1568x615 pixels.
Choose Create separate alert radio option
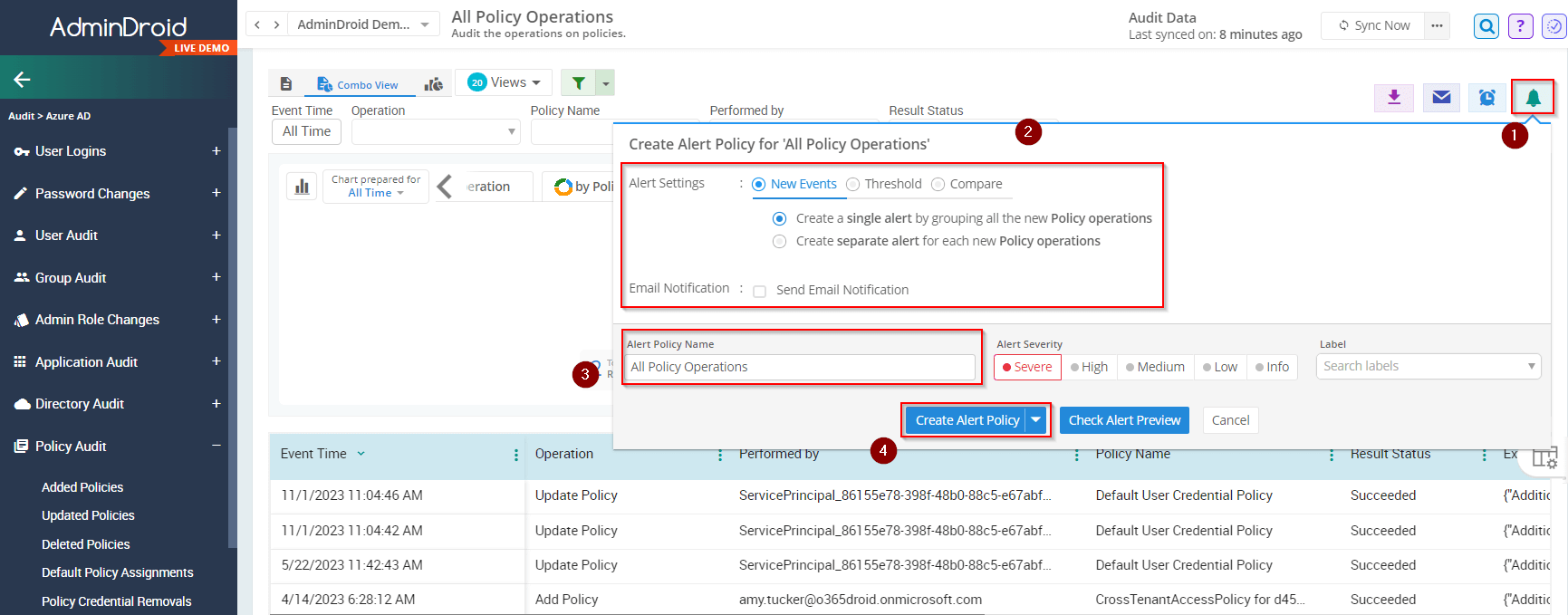click(779, 242)
